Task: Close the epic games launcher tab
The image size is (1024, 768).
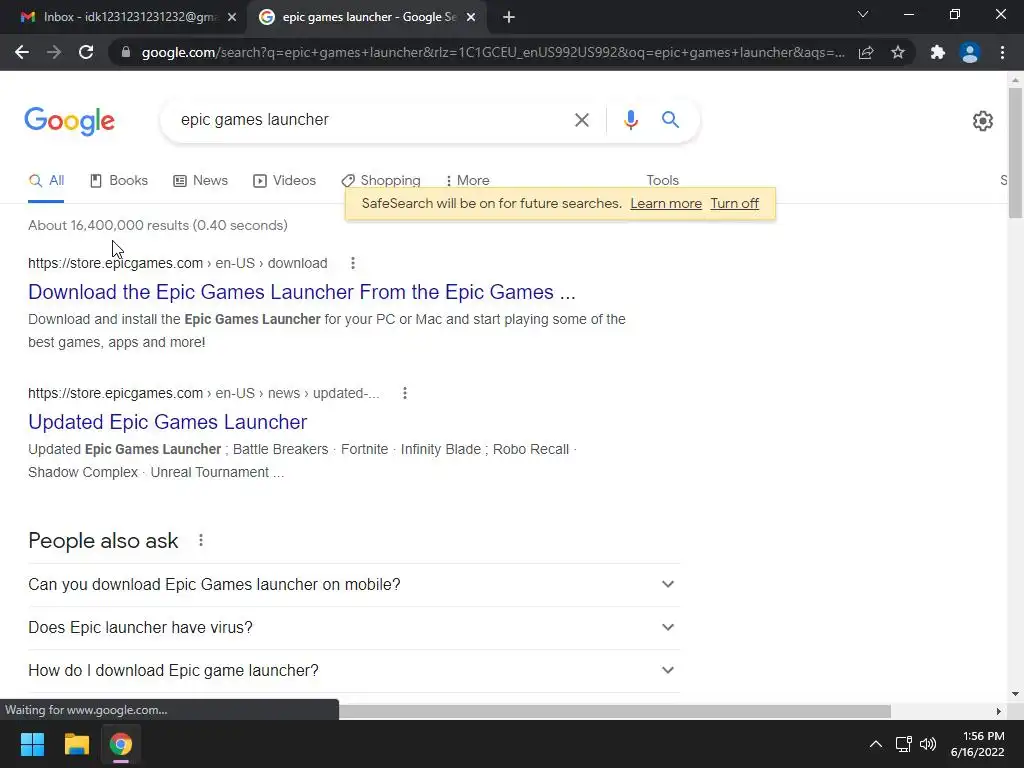Action: coord(471,17)
